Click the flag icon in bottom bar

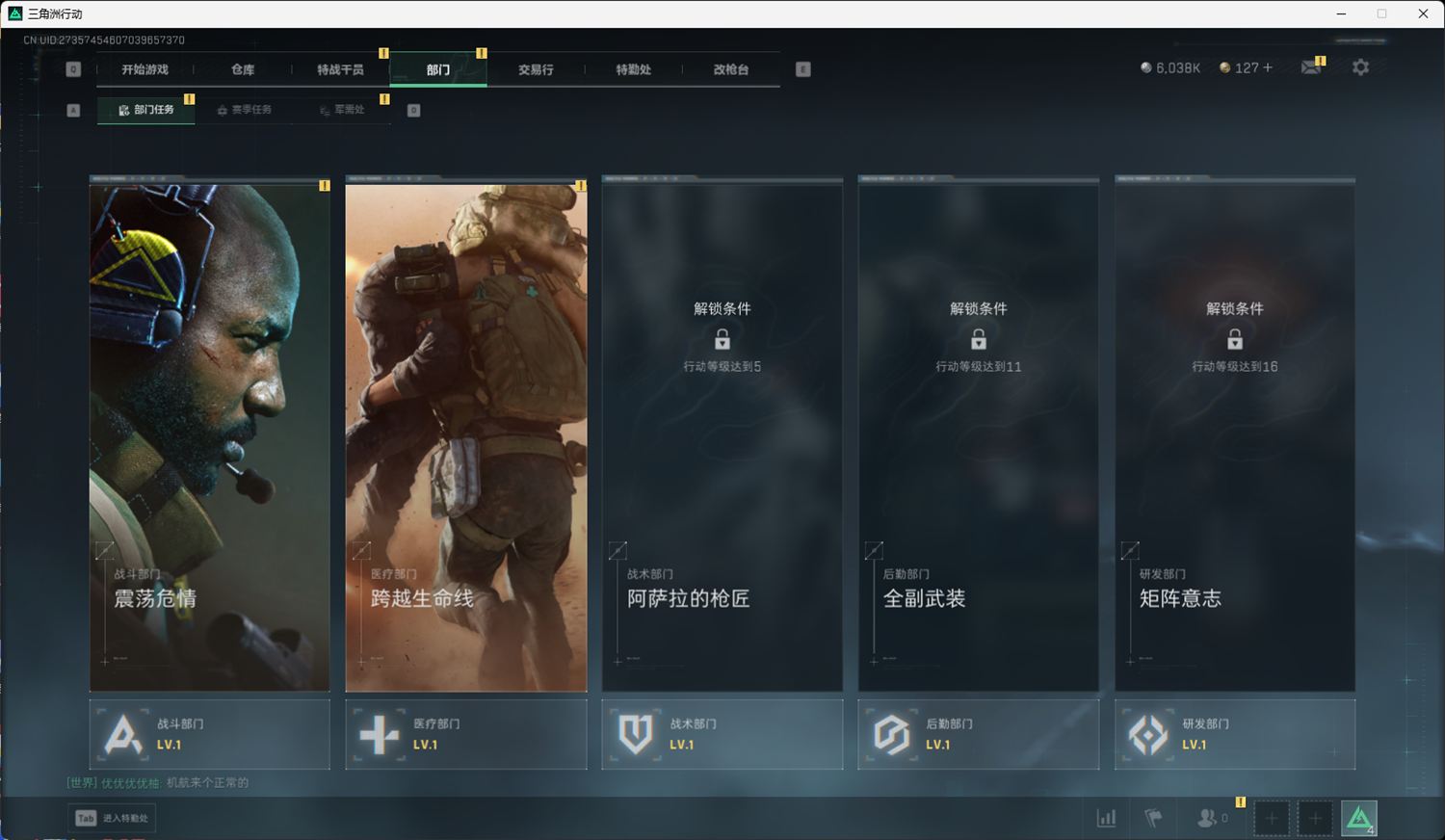click(1153, 818)
